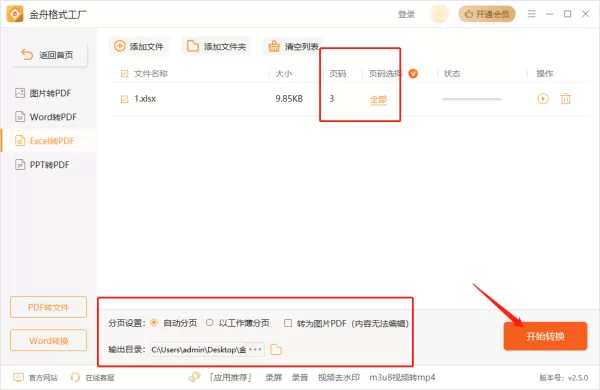This screenshot has width=600, height=390.
Task: Click the 录屏 recommendation link
Action: click(273, 378)
